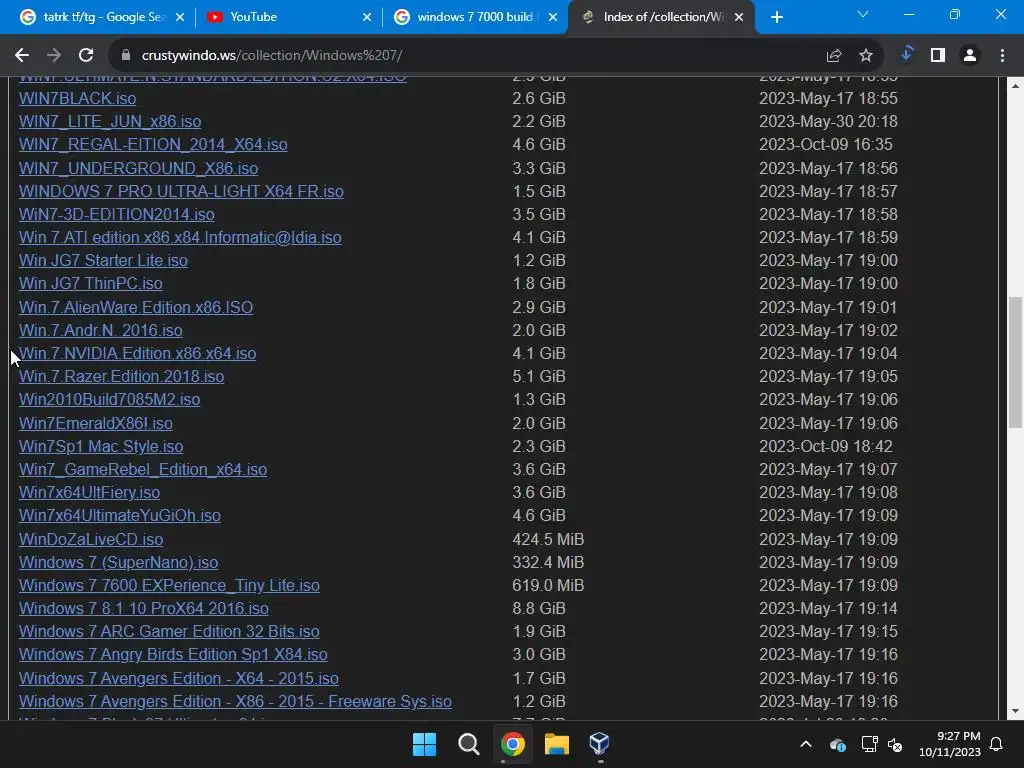The image size is (1024, 768).
Task: Reload the current page
Action: click(x=86, y=56)
